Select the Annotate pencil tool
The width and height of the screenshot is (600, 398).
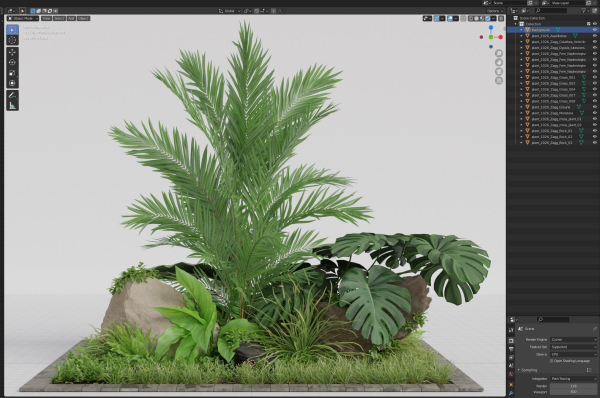(12, 95)
